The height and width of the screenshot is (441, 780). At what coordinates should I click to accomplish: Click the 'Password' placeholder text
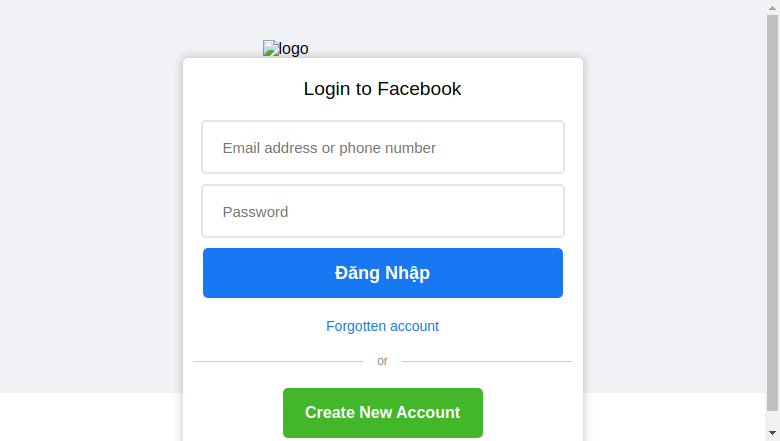pos(256,212)
